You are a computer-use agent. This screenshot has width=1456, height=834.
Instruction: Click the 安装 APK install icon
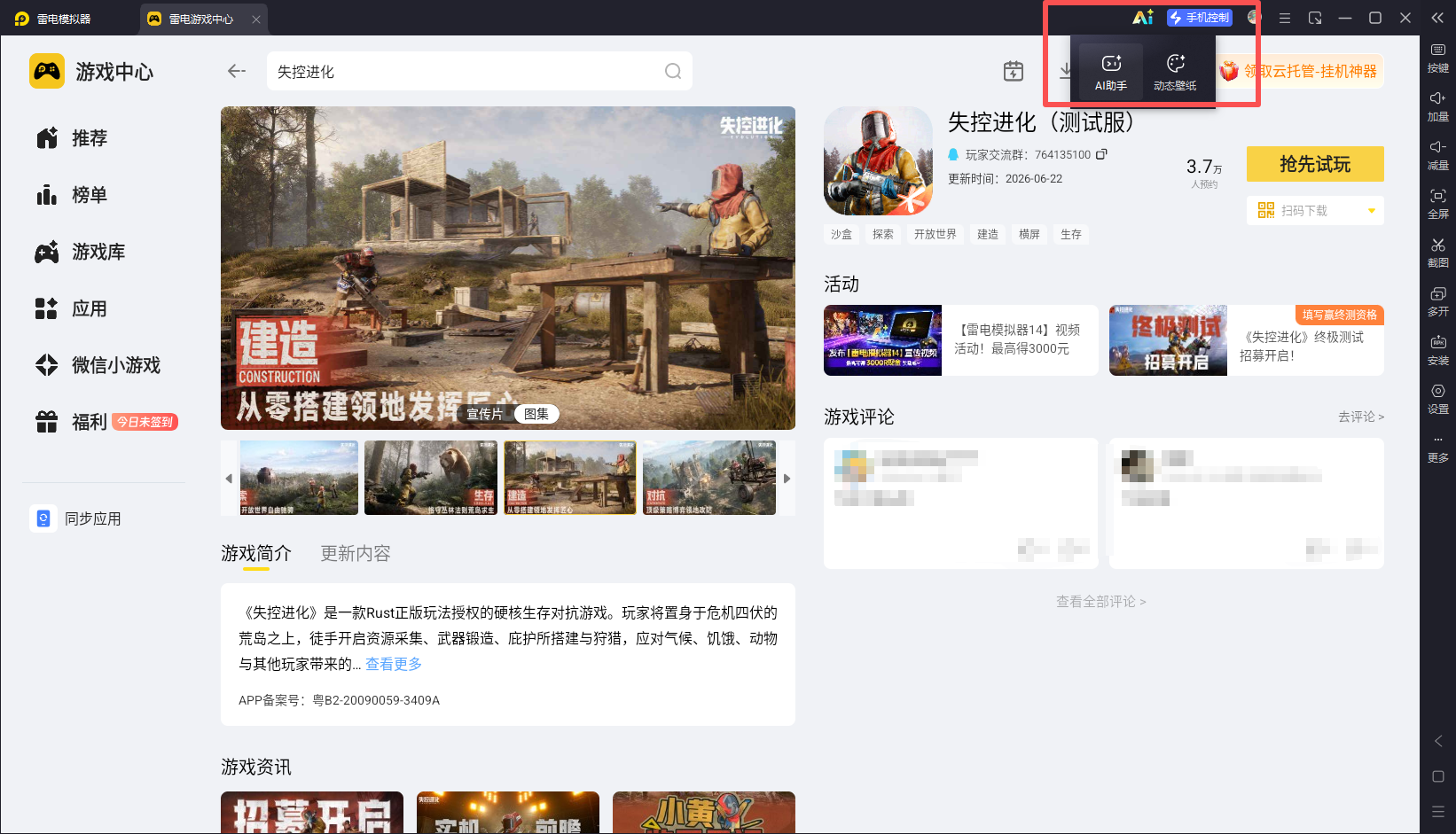tap(1438, 351)
